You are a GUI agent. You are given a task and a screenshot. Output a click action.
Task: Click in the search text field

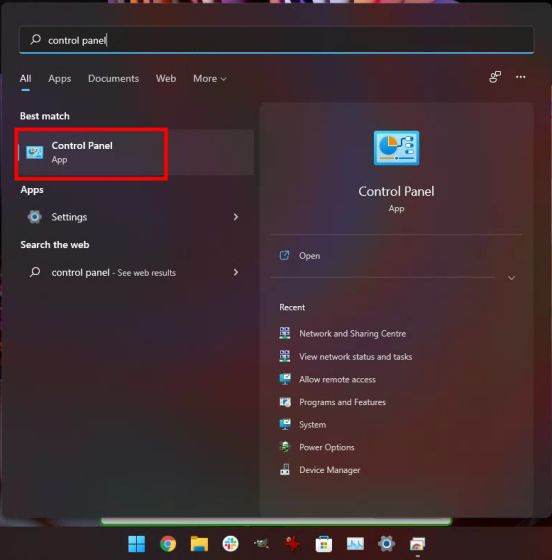point(277,40)
